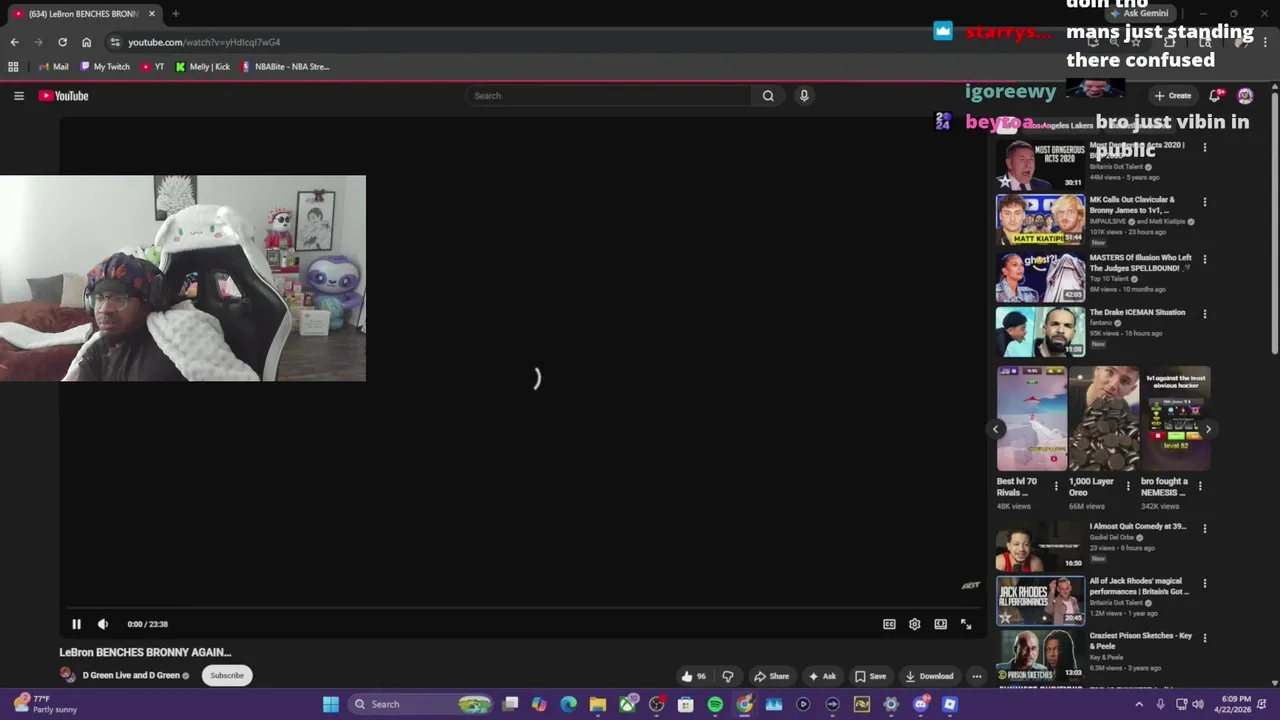This screenshot has height=720, width=1280.
Task: Open the My Twitch bookmark
Action: [106, 67]
